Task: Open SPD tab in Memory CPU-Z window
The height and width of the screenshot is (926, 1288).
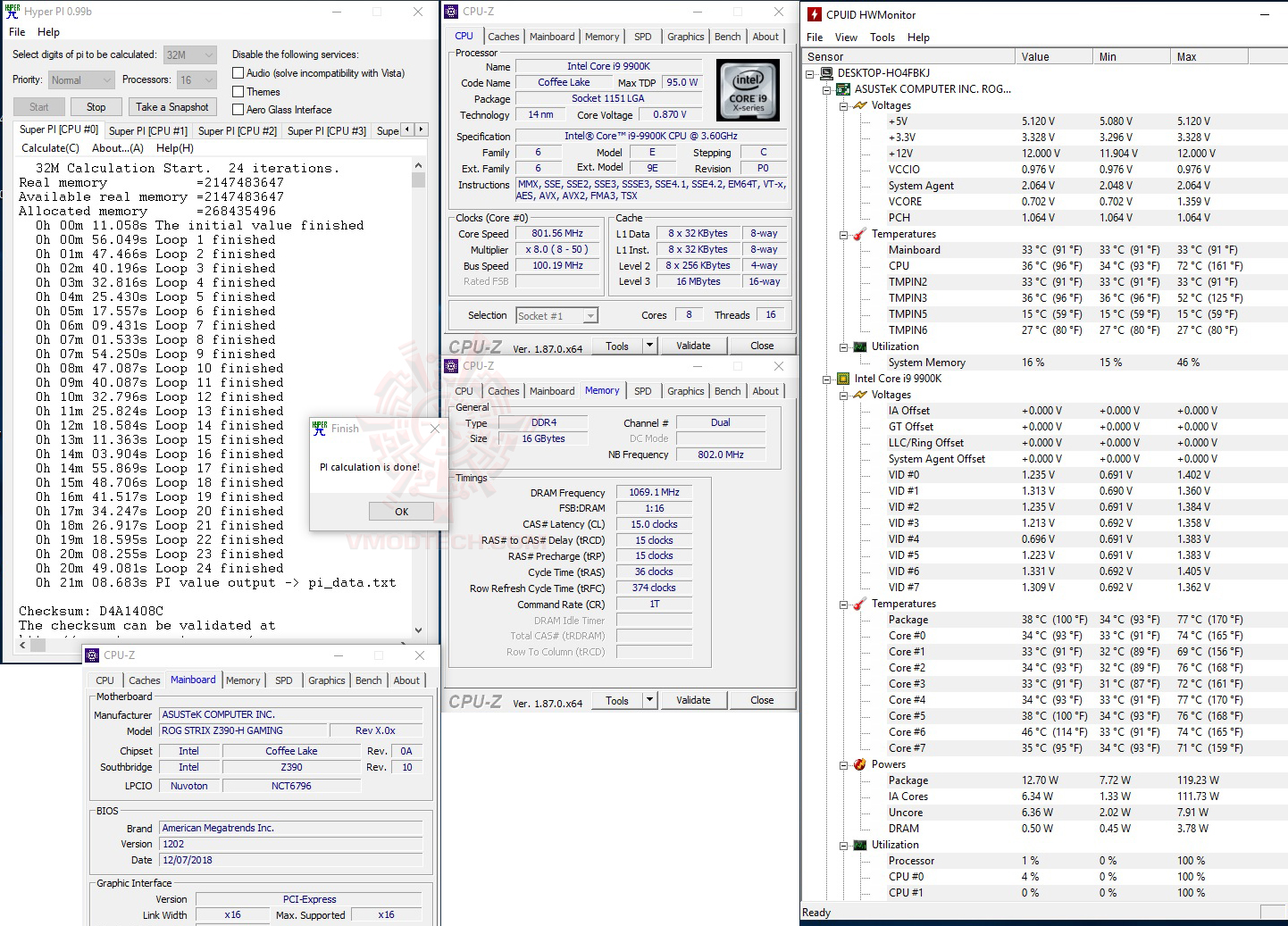Action: tap(643, 391)
